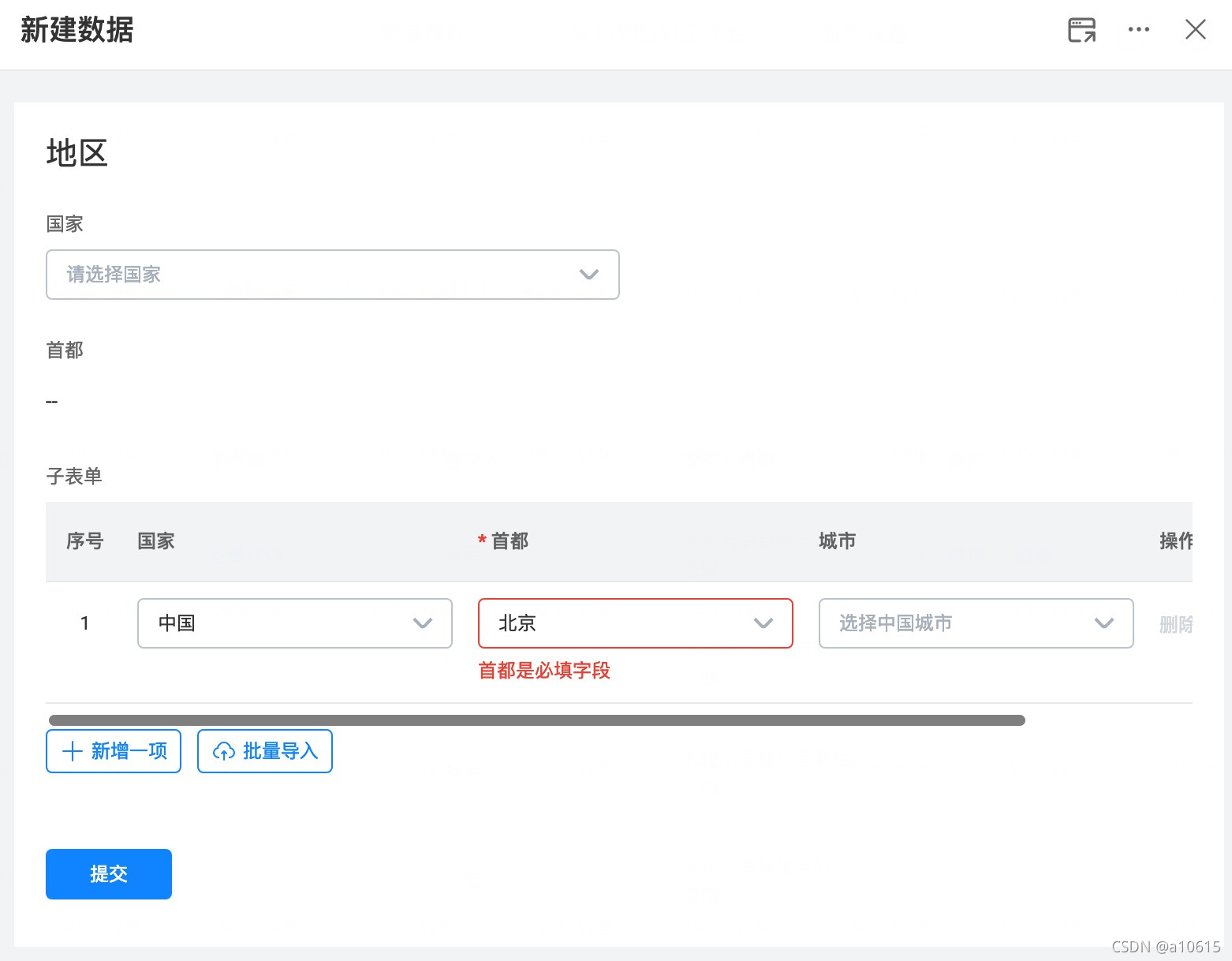Click the 首都 field label above dashes
This screenshot has width=1232, height=961.
(x=65, y=350)
